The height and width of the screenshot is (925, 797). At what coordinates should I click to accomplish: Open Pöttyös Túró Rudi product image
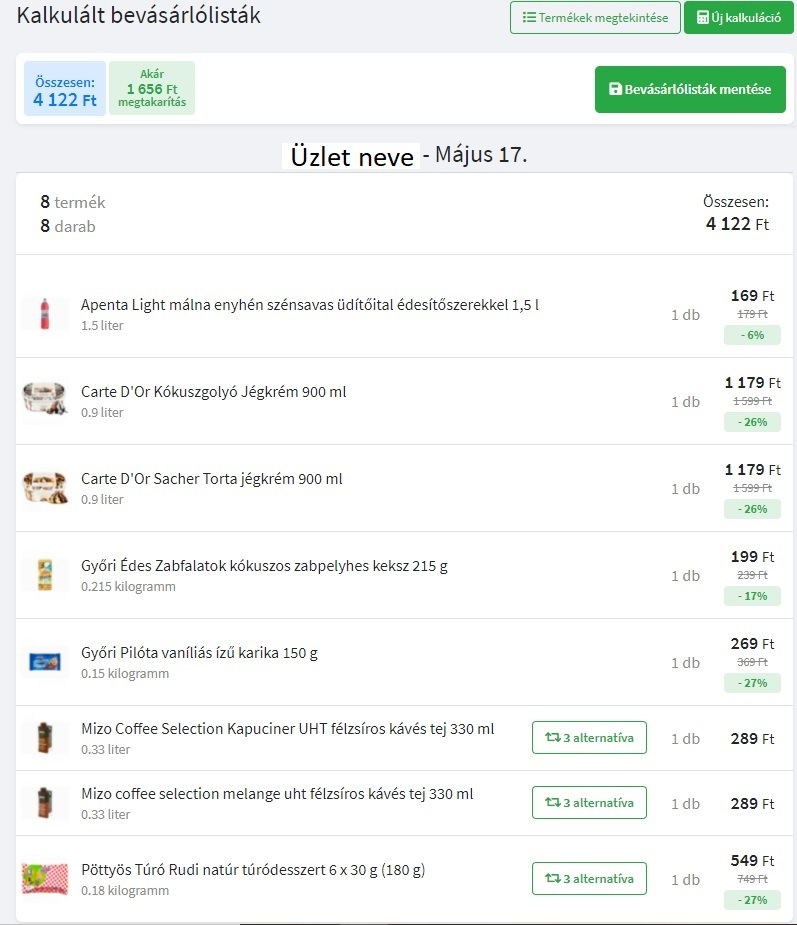tap(45, 879)
